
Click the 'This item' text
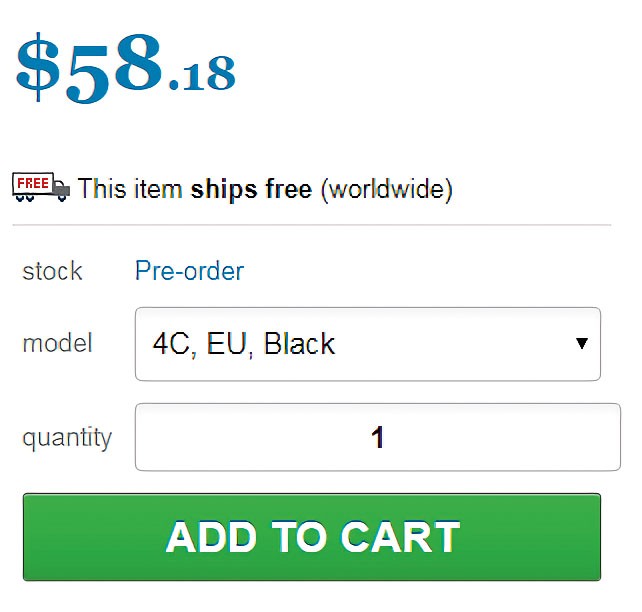130,188
